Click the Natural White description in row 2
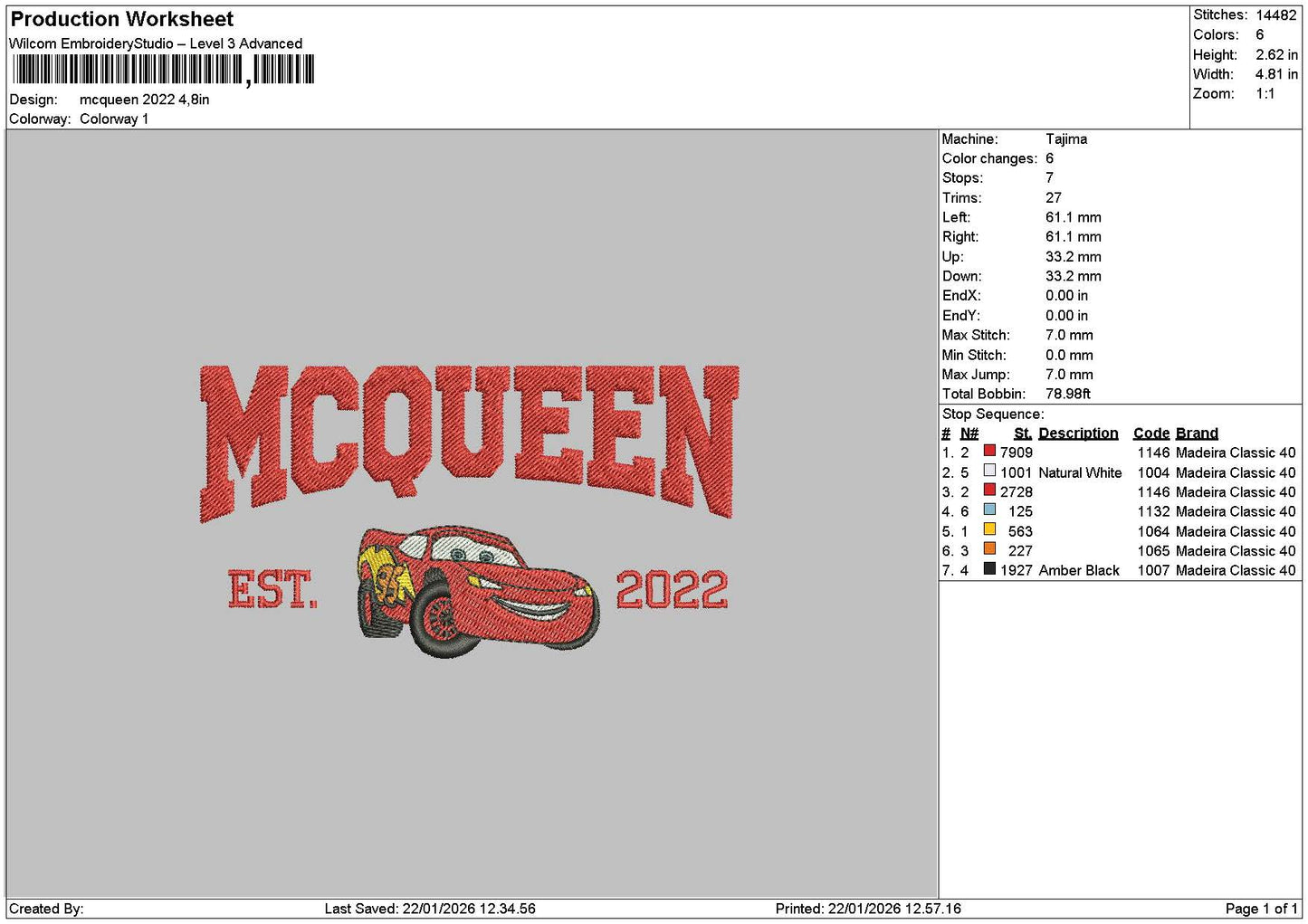Viewport: 1308px width, 924px height. click(x=1080, y=472)
